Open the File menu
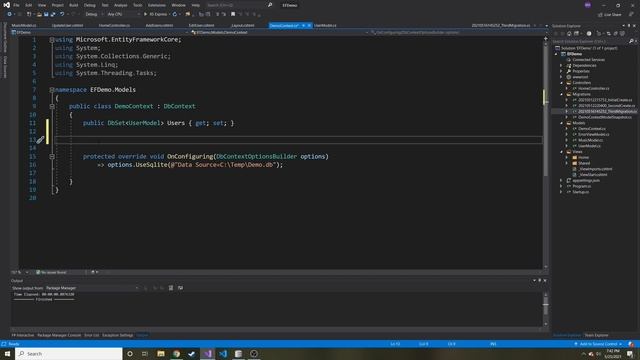 click(x=16, y=5)
